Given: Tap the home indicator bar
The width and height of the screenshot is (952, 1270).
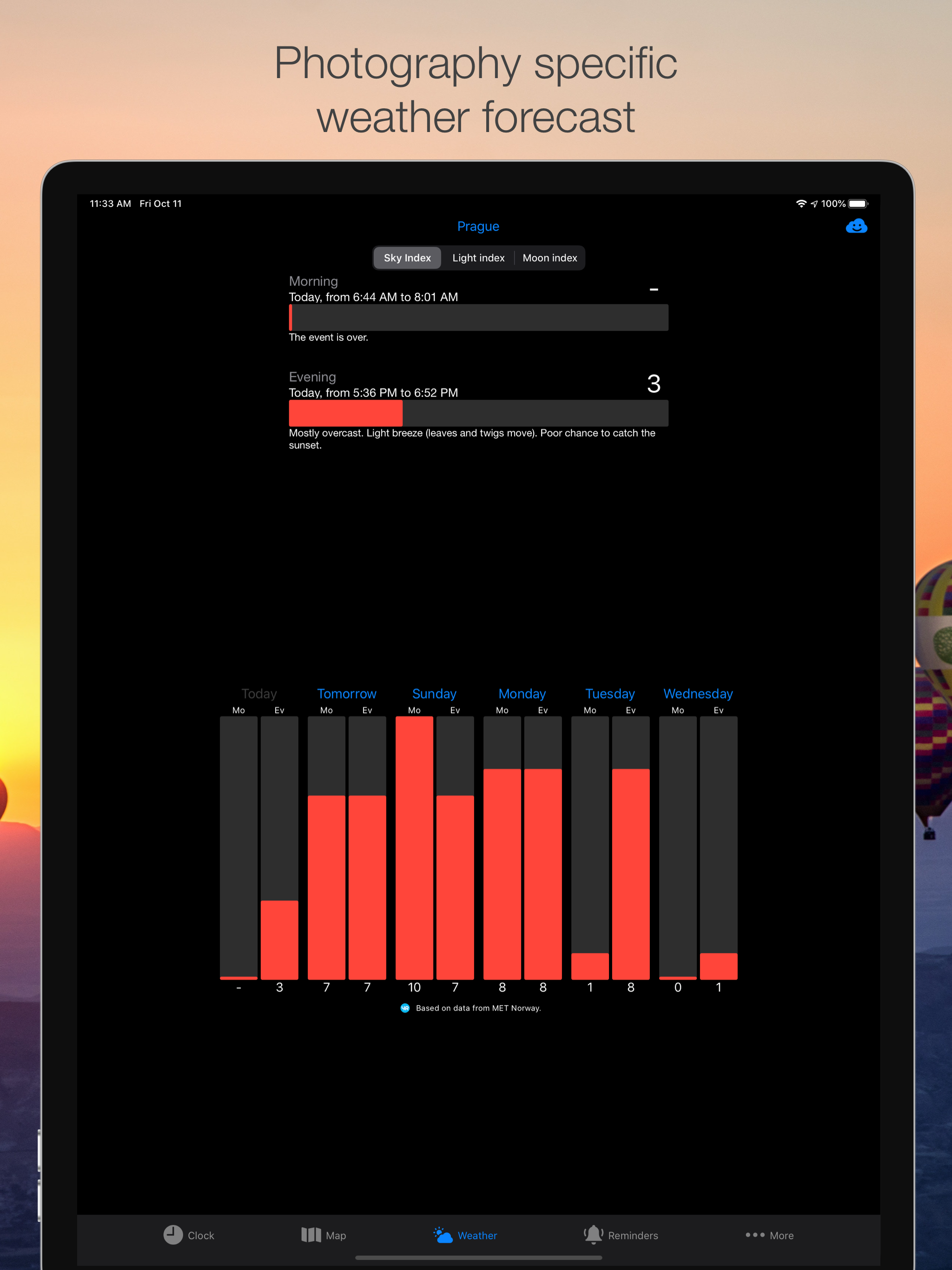Looking at the screenshot, I should click(478, 1257).
